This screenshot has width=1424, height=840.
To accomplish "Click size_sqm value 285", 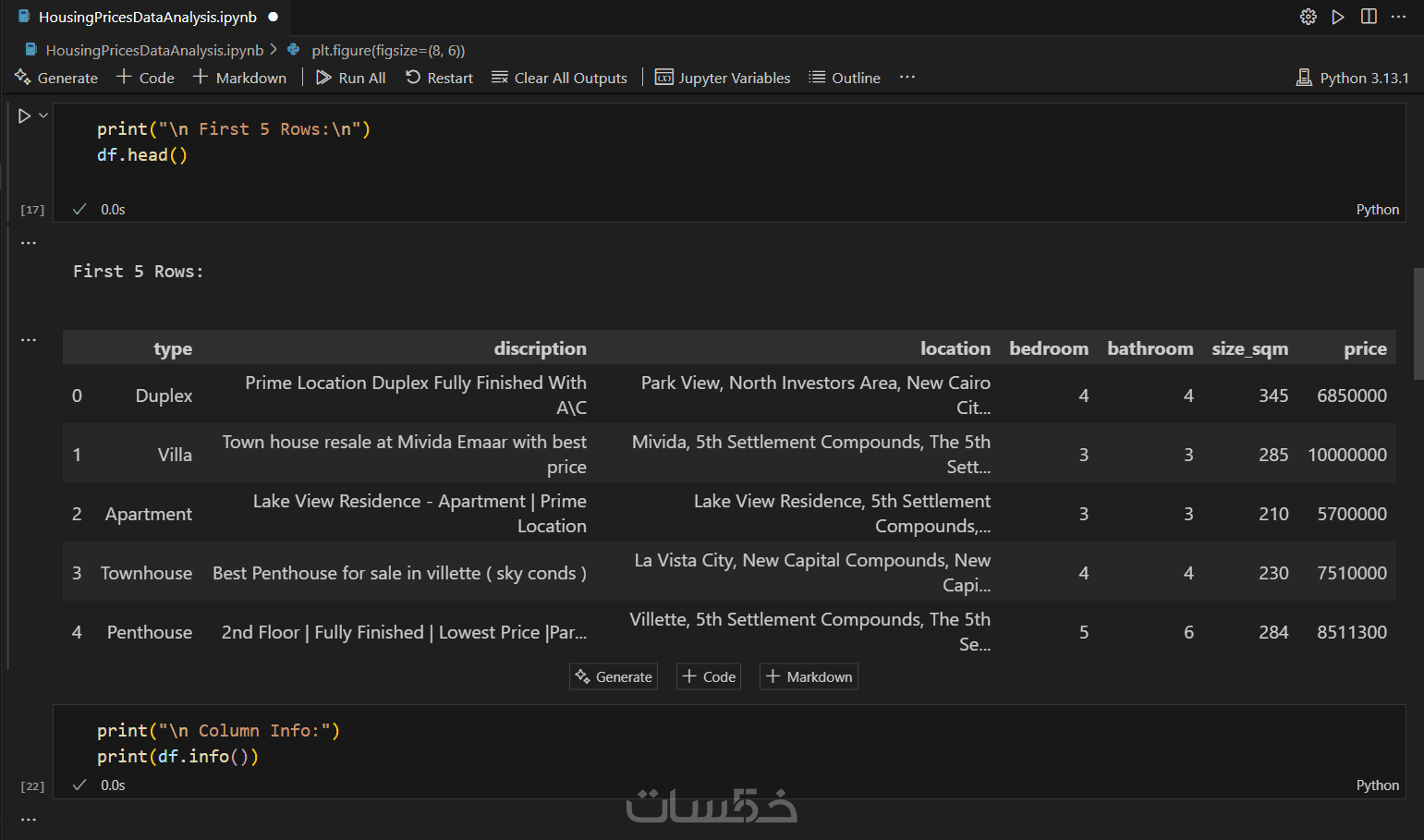I will pos(1273,455).
